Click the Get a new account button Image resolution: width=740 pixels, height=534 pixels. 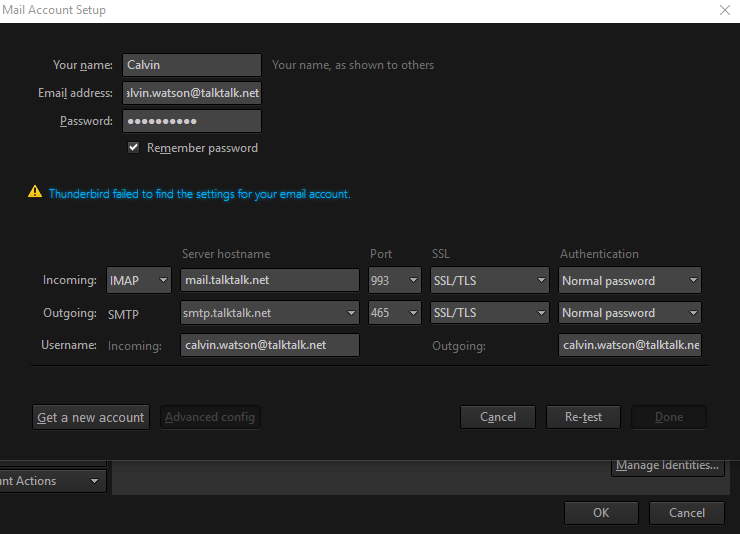(91, 417)
